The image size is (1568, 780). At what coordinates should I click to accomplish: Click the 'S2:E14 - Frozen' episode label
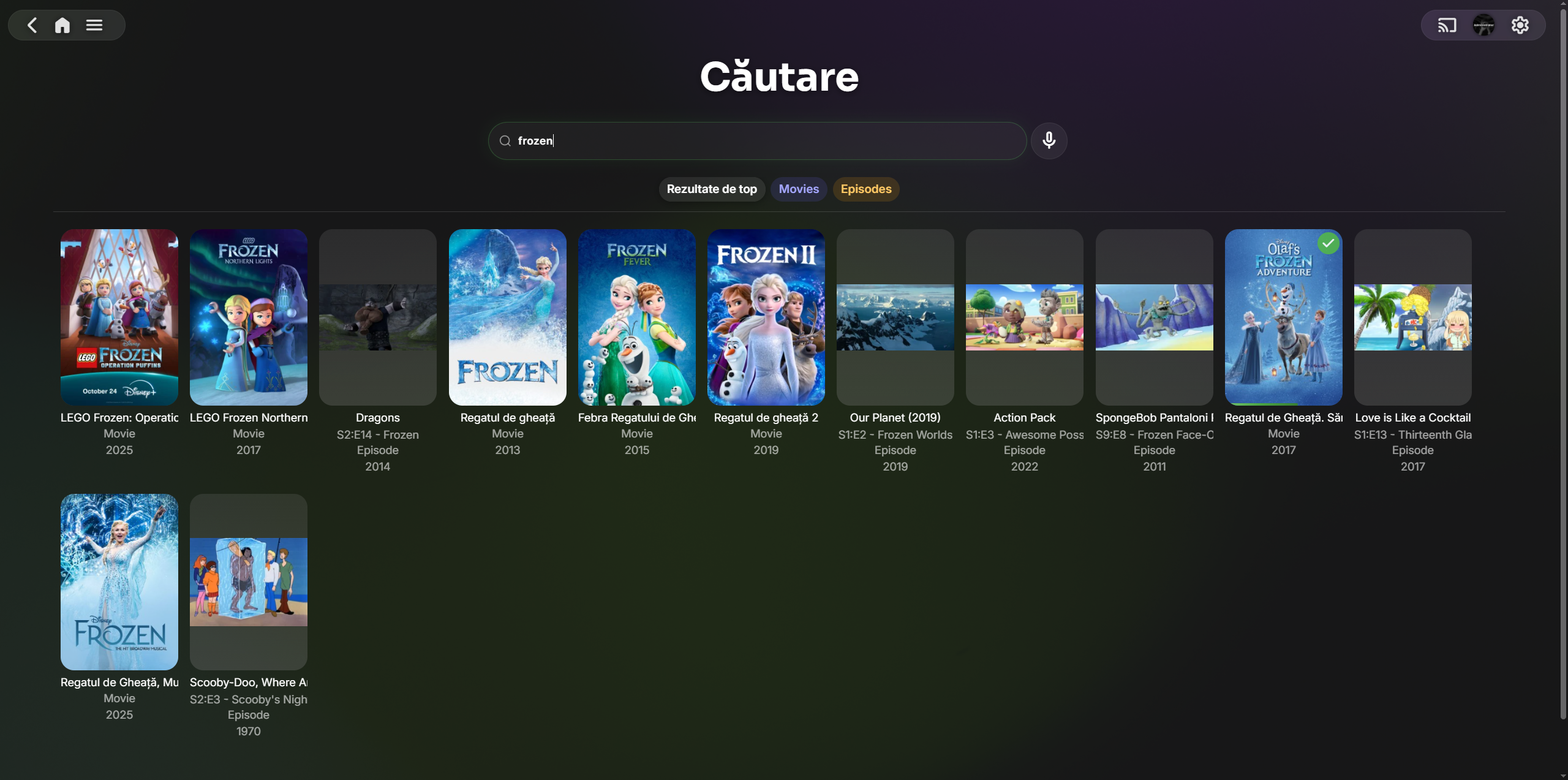[x=378, y=435]
